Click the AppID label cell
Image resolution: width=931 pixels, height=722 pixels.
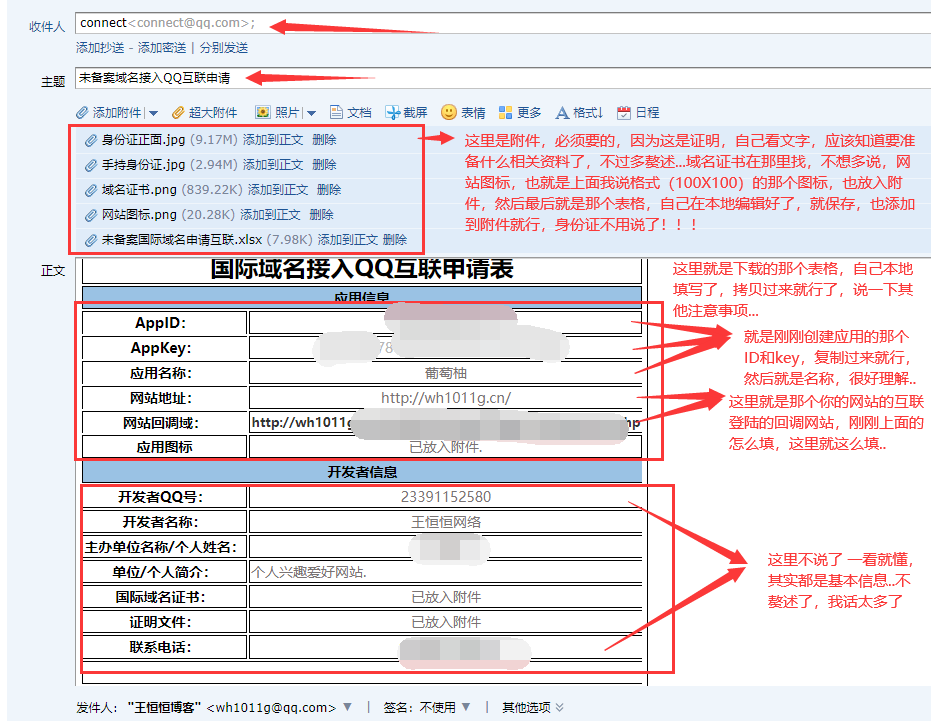pyautogui.click(x=164, y=324)
